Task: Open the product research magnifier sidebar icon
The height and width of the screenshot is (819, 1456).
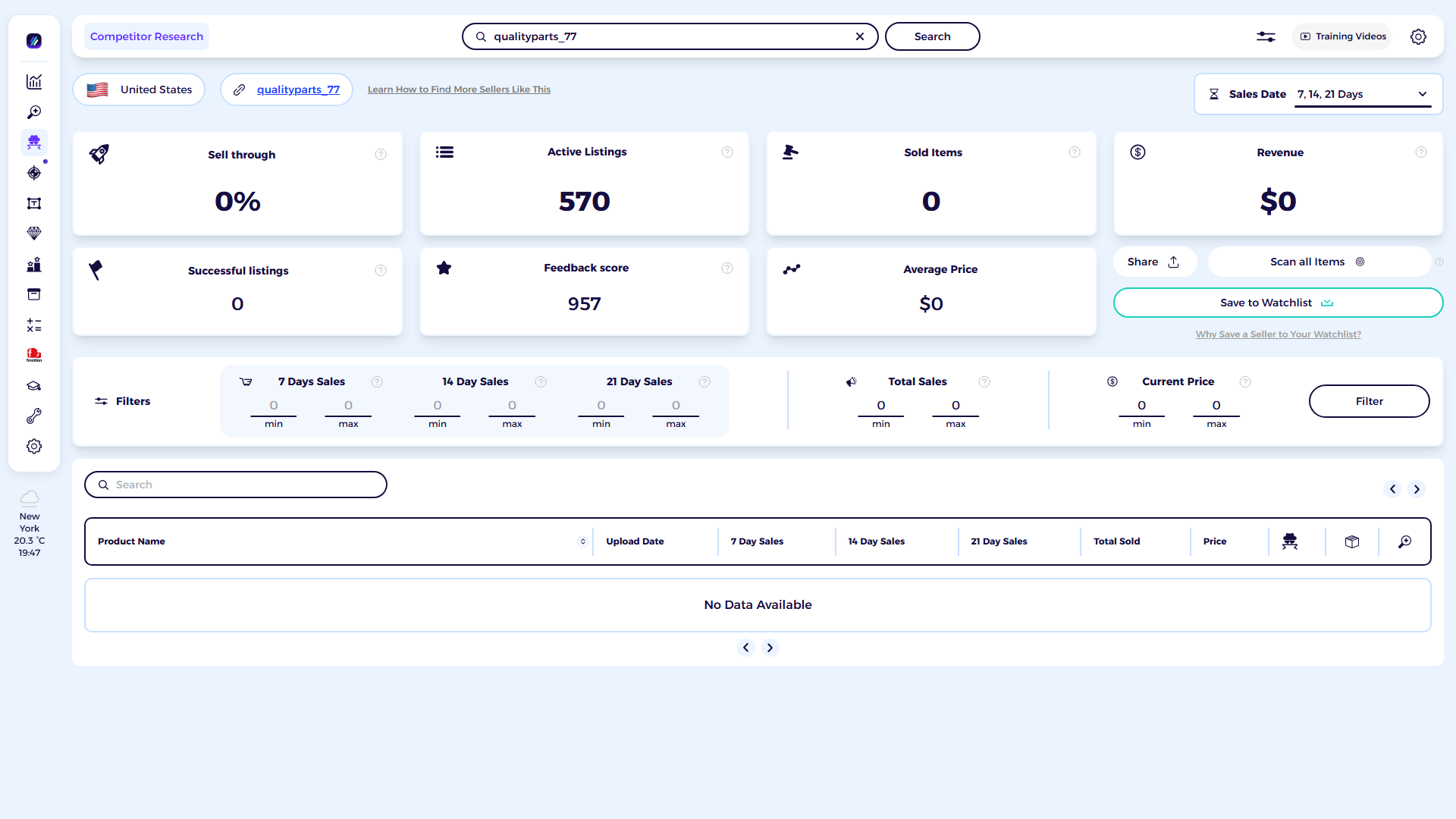Action: (x=34, y=112)
